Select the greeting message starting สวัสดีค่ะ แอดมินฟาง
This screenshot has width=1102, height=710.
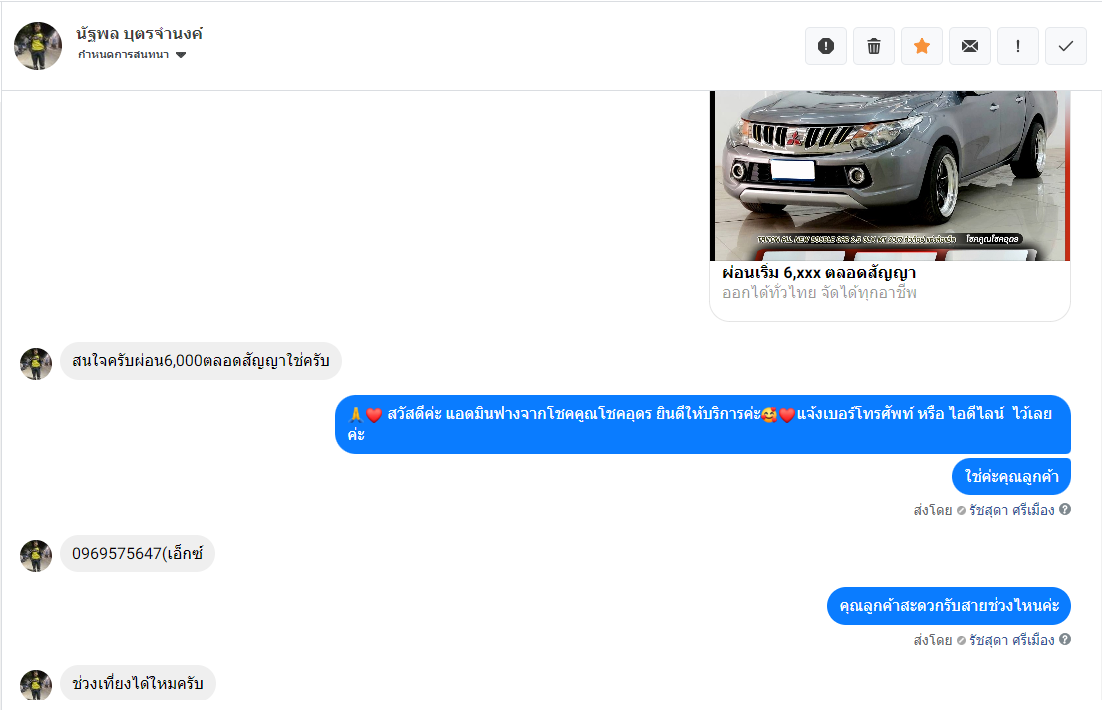pyautogui.click(x=703, y=424)
